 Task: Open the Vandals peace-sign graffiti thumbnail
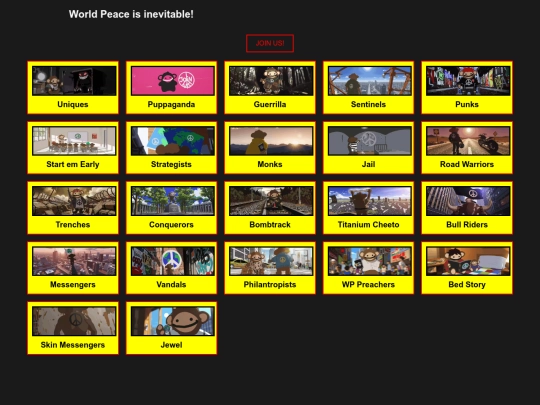click(x=173, y=261)
